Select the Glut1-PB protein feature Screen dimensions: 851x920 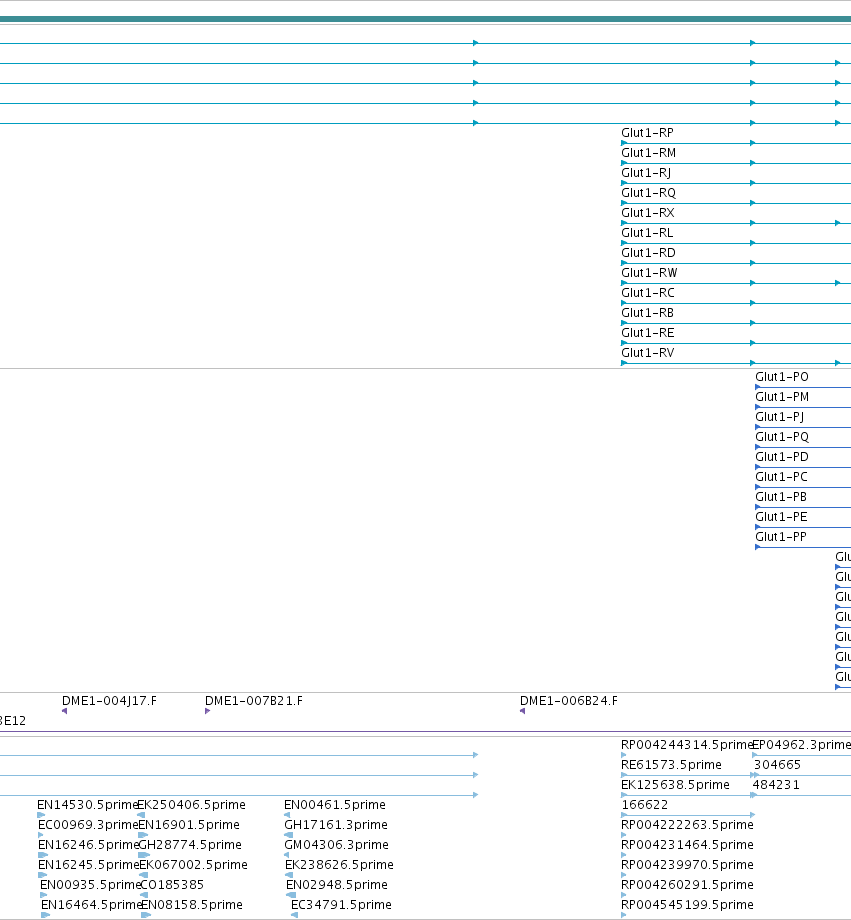click(x=781, y=496)
